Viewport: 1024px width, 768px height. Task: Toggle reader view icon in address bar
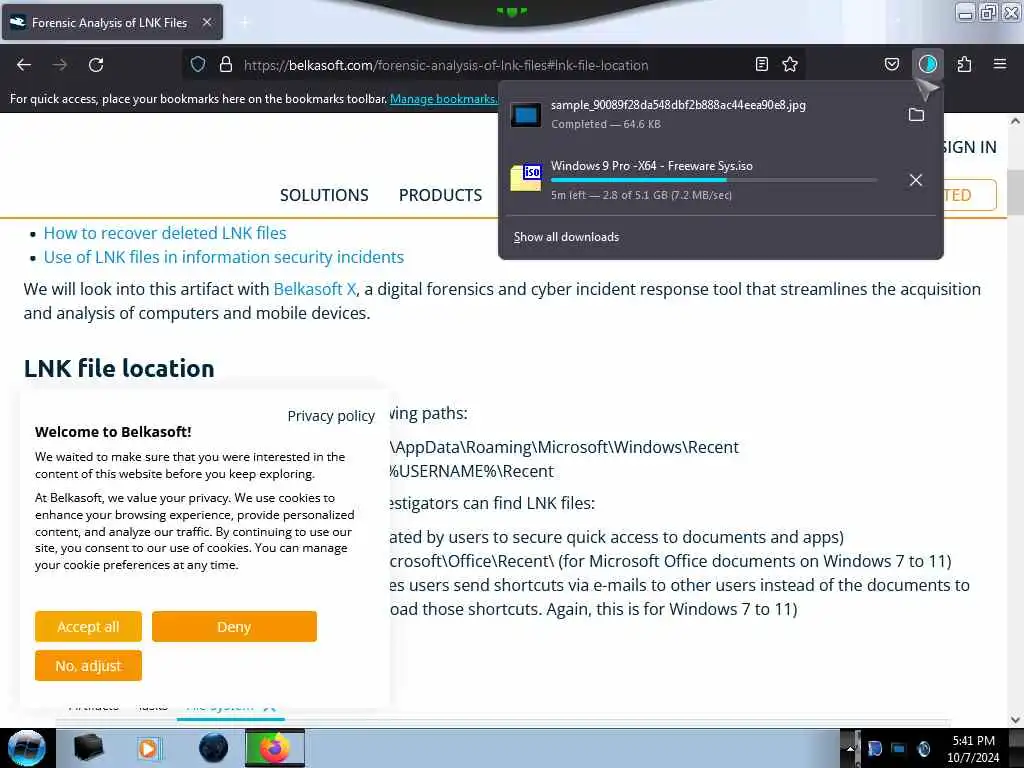coord(761,64)
